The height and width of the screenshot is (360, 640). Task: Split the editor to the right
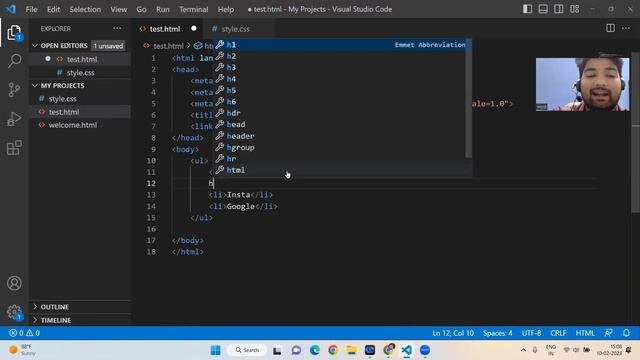[x=610, y=28]
